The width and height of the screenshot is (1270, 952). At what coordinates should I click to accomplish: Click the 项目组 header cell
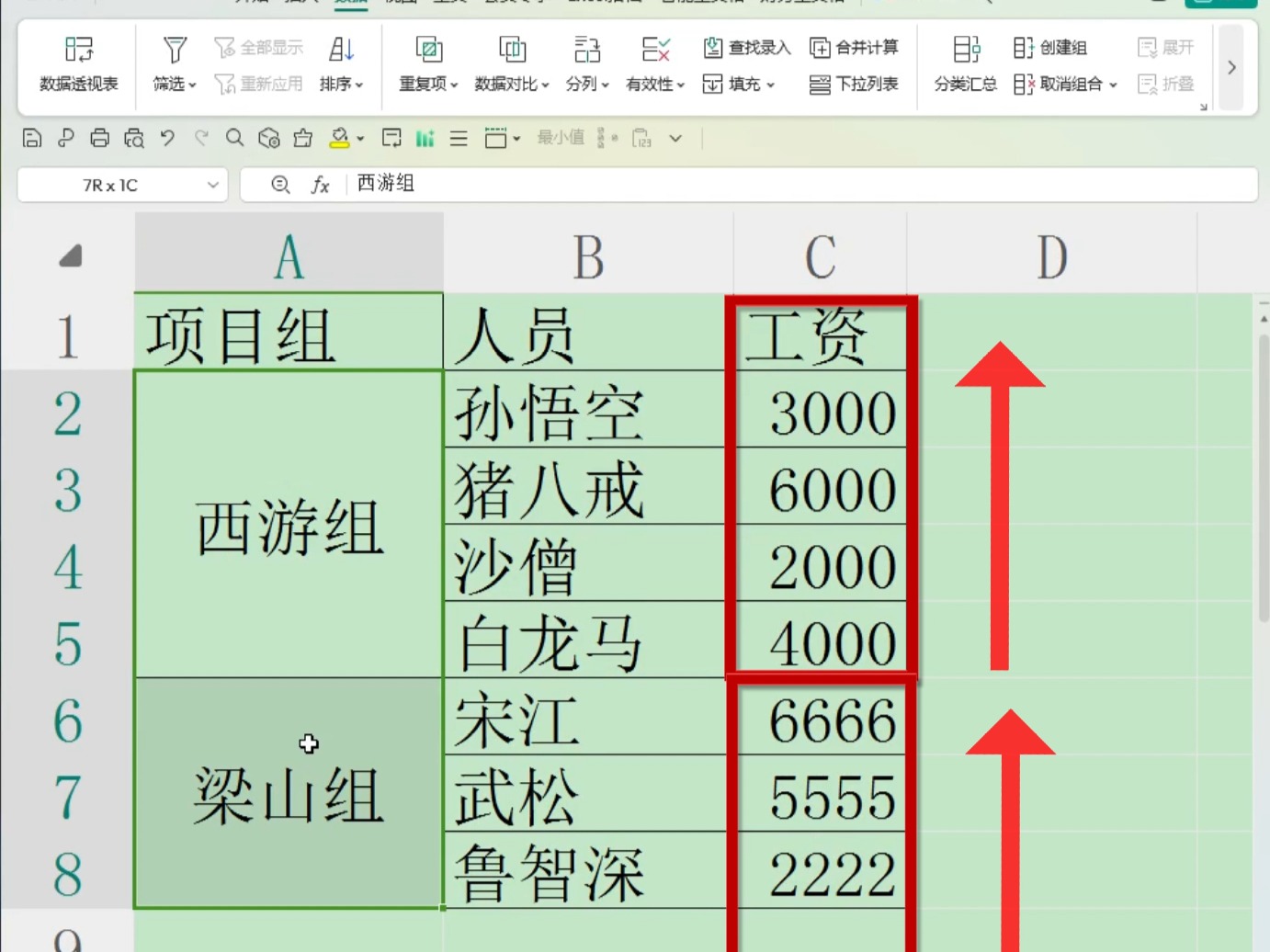tap(289, 333)
